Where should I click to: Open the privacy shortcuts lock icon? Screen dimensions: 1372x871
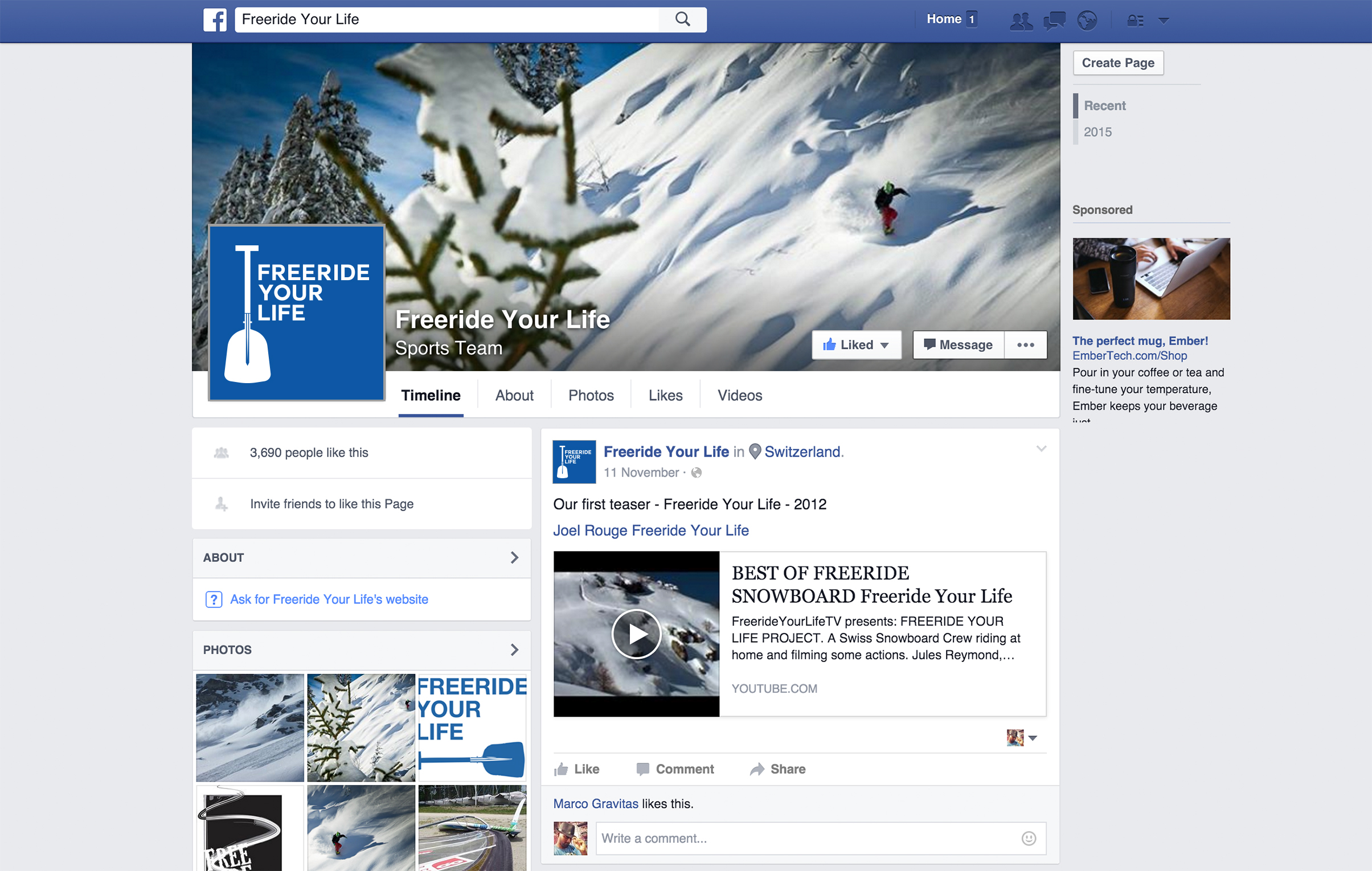coord(1135,21)
